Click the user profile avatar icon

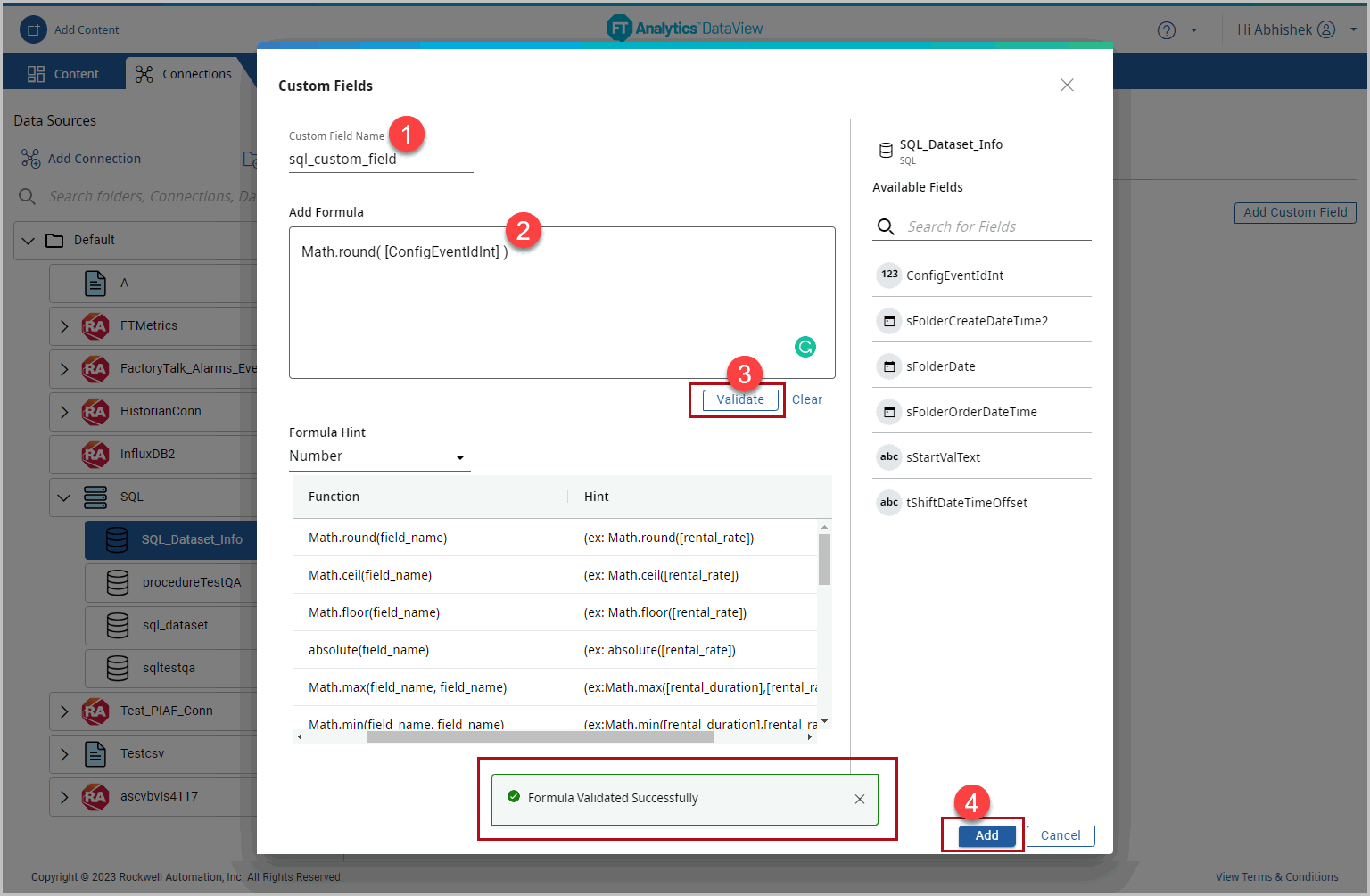1326,29
